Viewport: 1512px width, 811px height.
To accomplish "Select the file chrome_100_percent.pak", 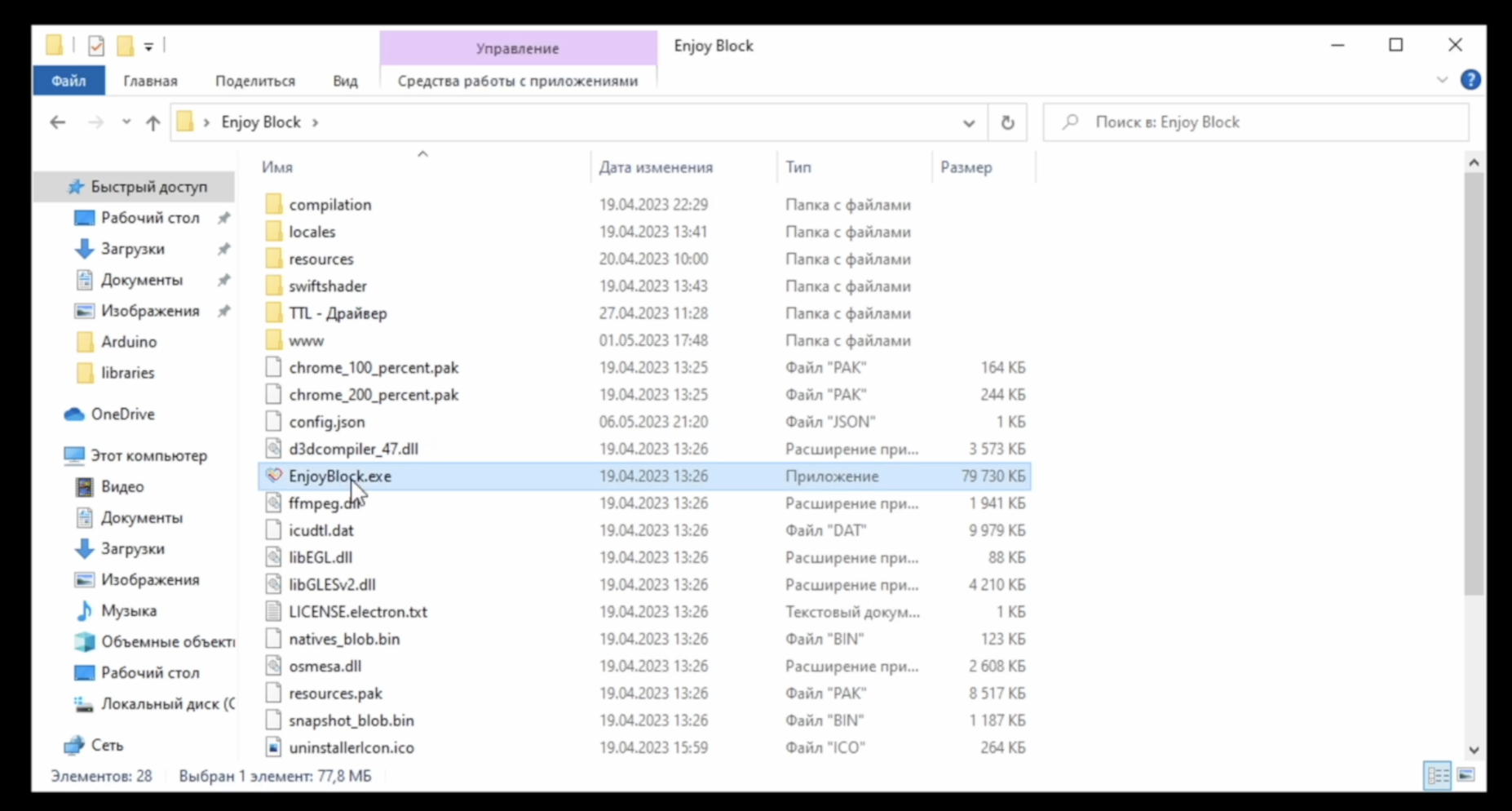I will [374, 367].
